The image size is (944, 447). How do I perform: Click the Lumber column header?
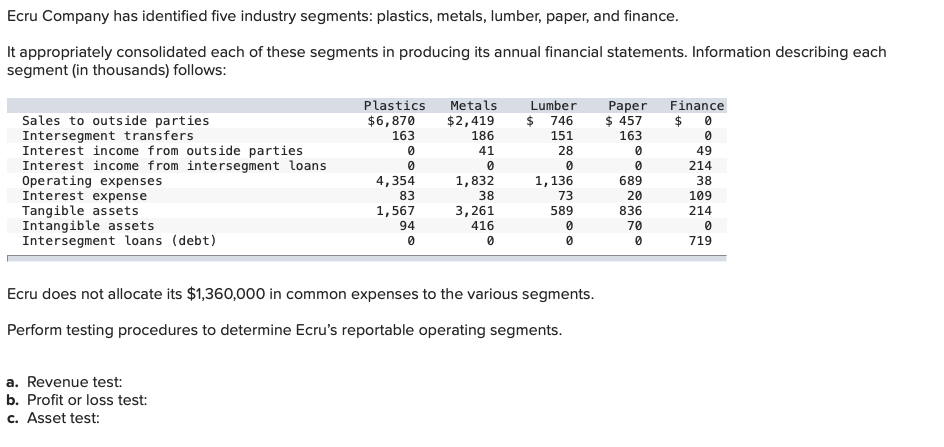[x=553, y=106]
